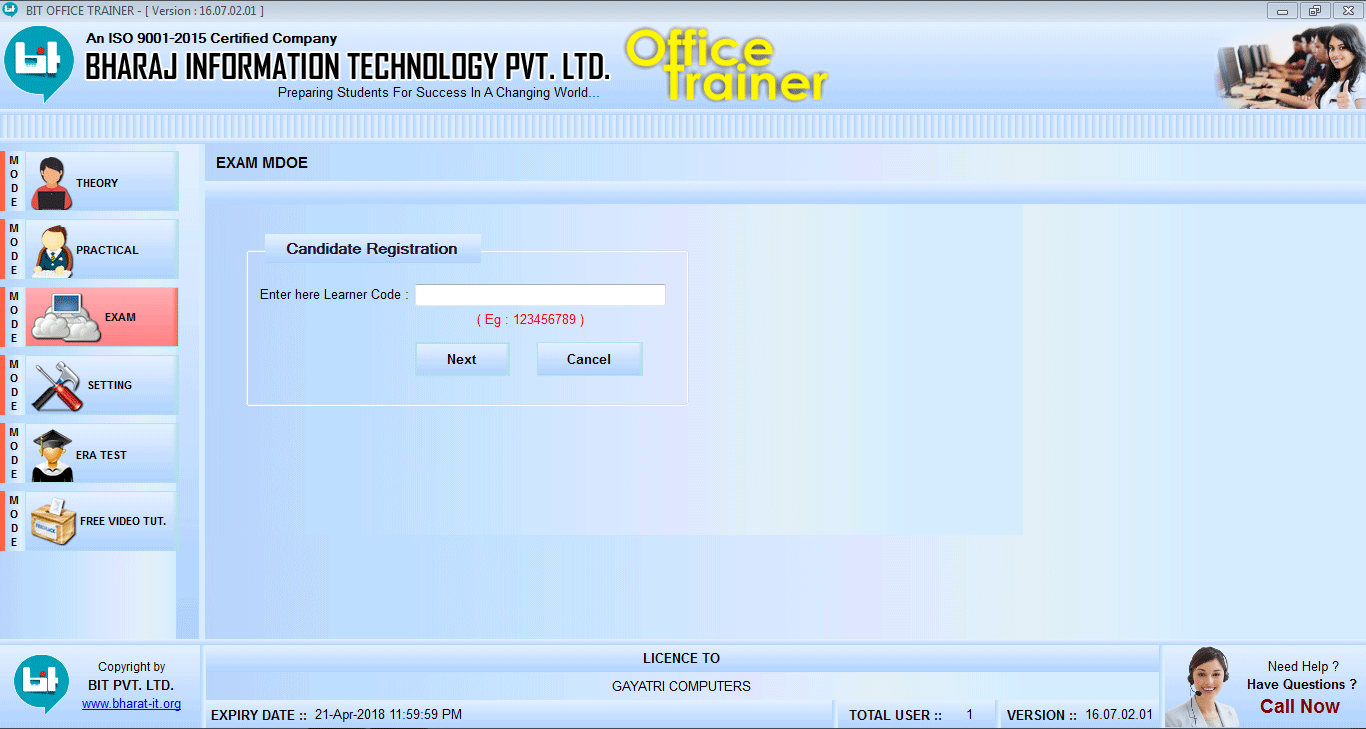
Task: Click the BIT logo in footer
Action: (41, 684)
